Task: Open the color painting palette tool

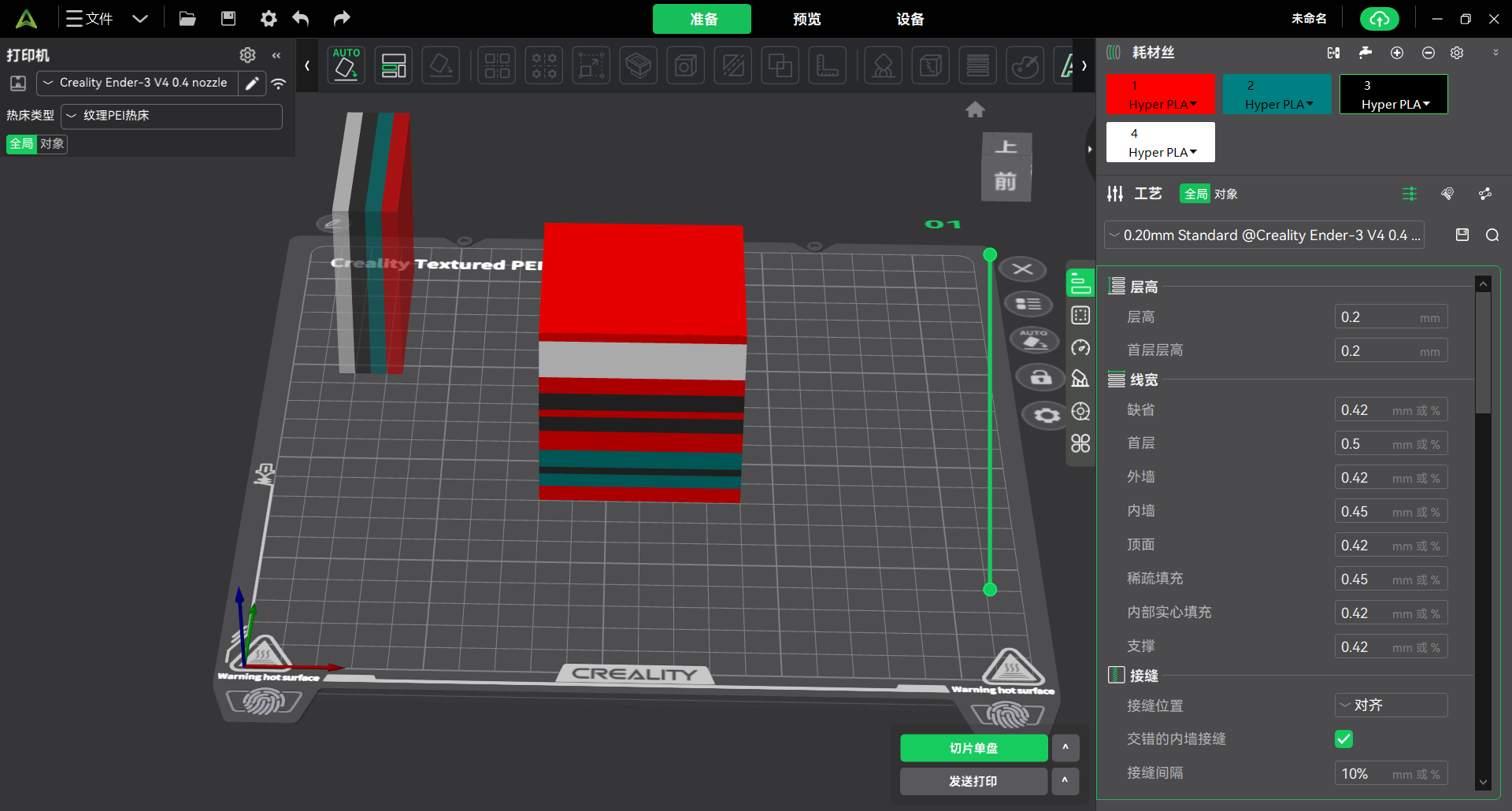Action: click(x=1025, y=65)
